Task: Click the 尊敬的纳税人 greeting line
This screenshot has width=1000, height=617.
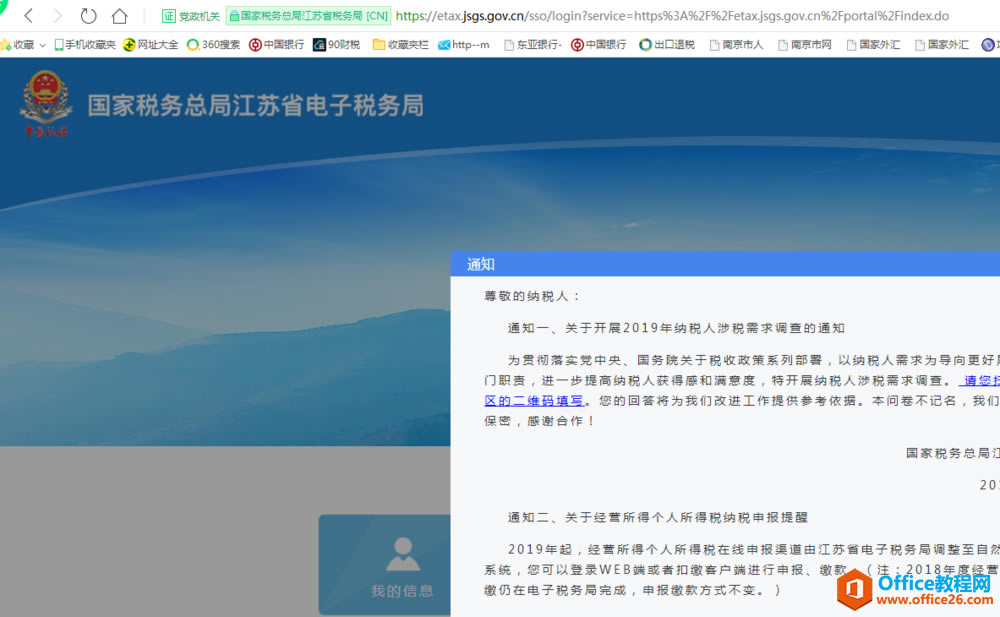Action: (x=532, y=296)
